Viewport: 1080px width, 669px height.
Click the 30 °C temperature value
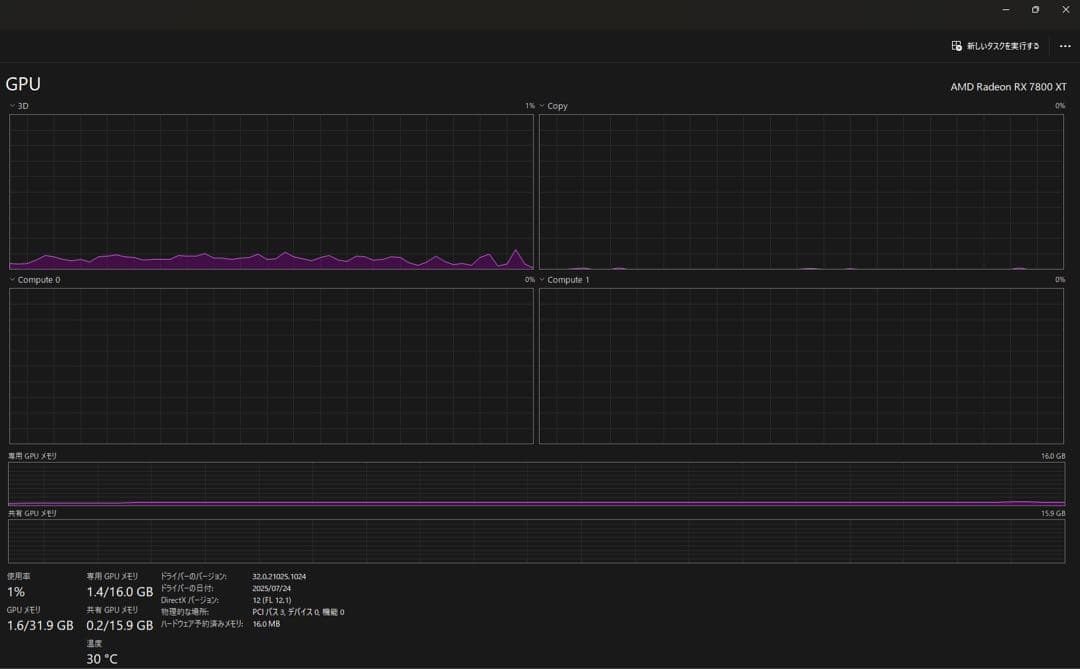tap(102, 659)
